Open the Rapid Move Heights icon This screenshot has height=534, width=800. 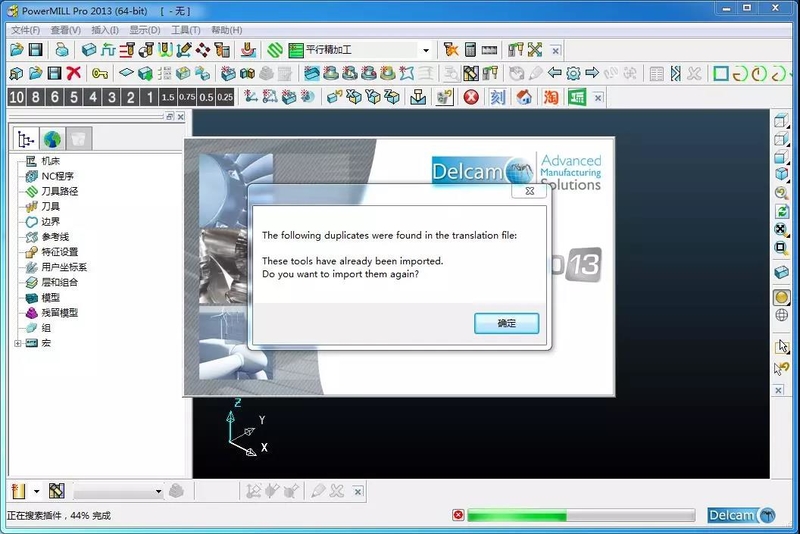127,49
